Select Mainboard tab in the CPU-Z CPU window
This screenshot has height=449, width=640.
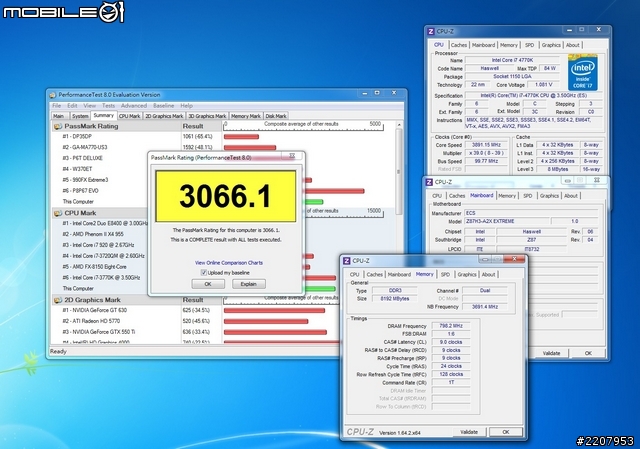click(x=483, y=45)
